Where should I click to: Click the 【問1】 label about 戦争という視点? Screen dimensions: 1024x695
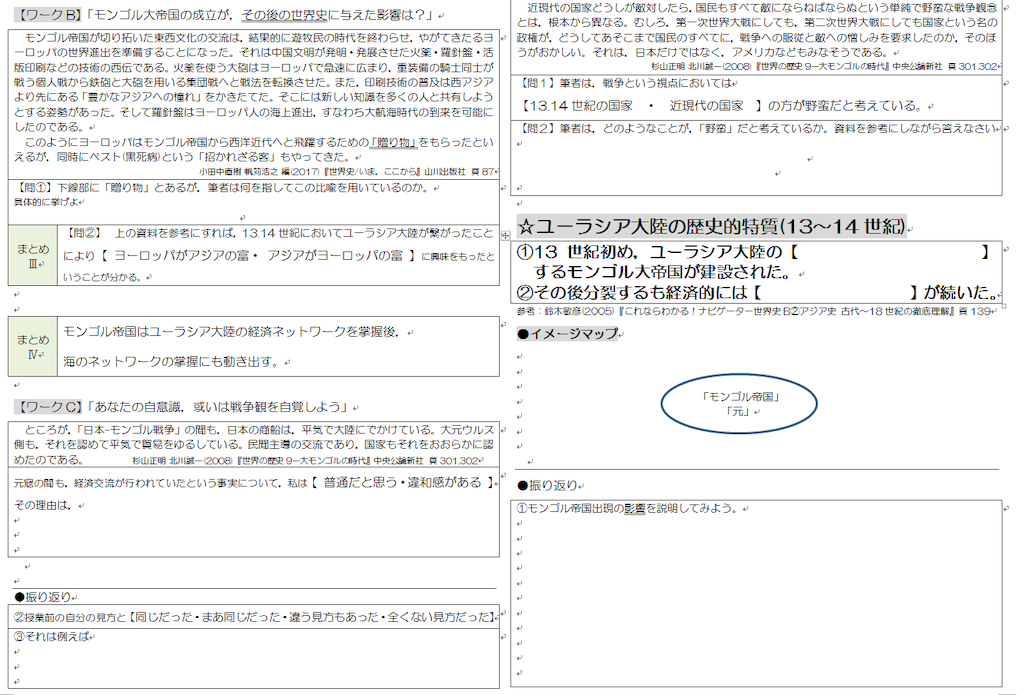point(539,84)
